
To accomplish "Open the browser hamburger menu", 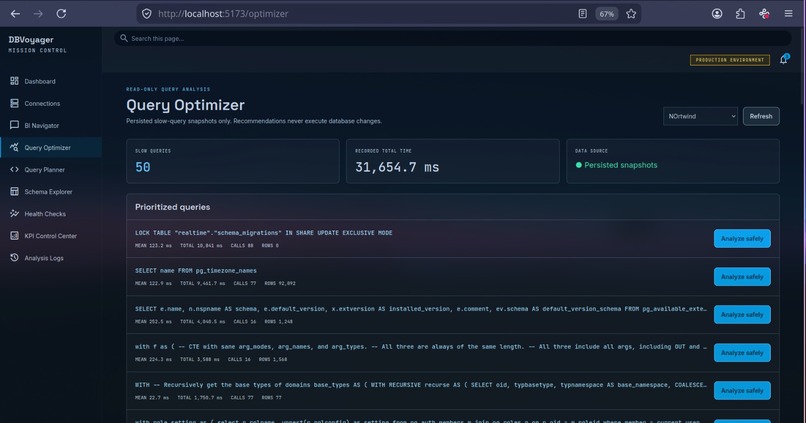I will click(x=789, y=14).
